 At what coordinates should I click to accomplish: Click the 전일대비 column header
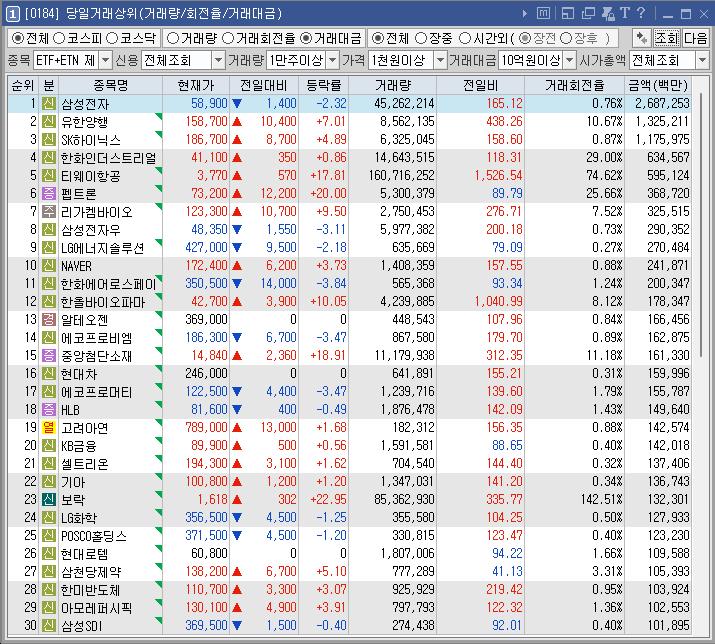click(264, 85)
